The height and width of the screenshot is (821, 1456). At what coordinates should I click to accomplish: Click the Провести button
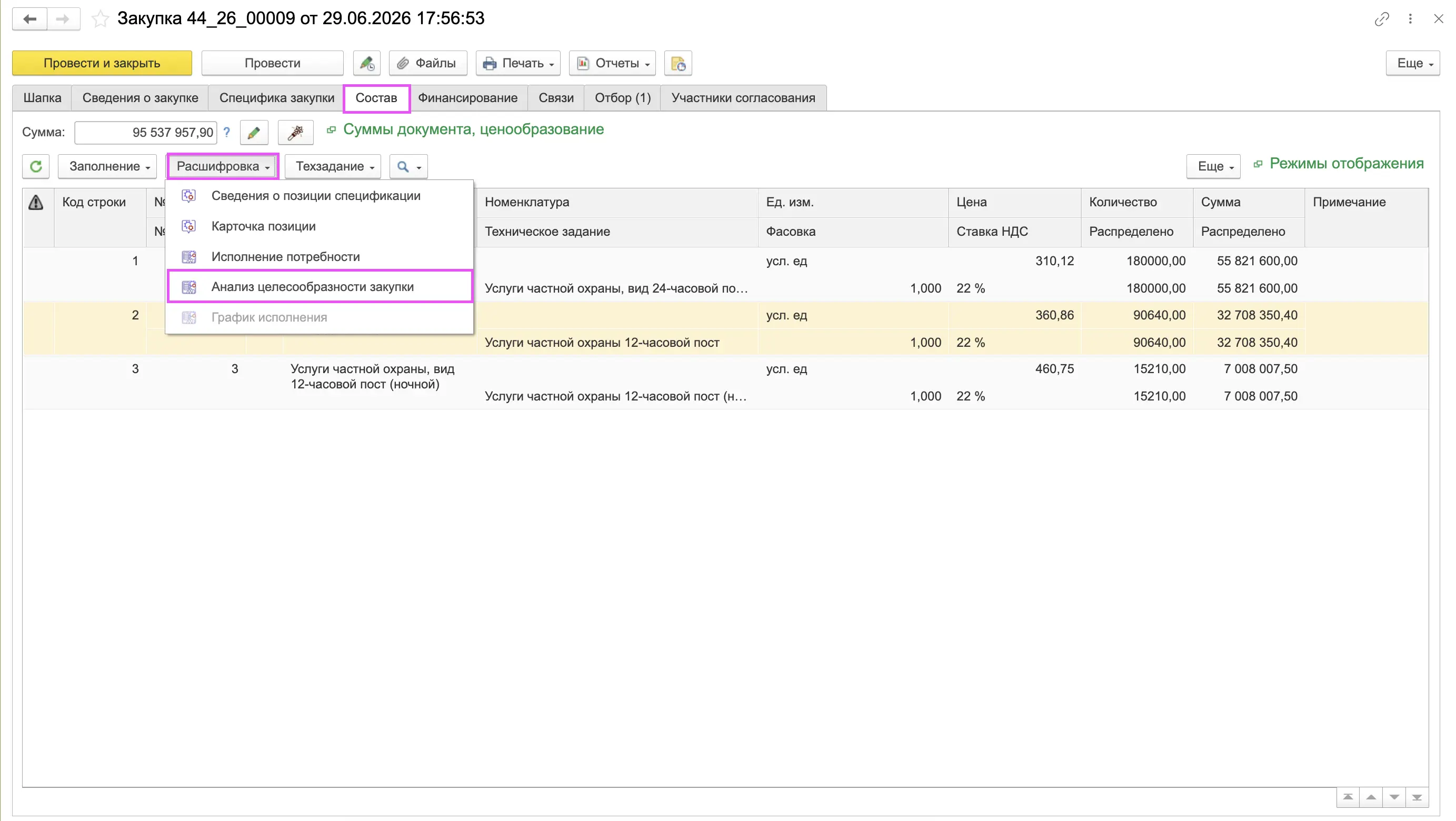(x=273, y=63)
